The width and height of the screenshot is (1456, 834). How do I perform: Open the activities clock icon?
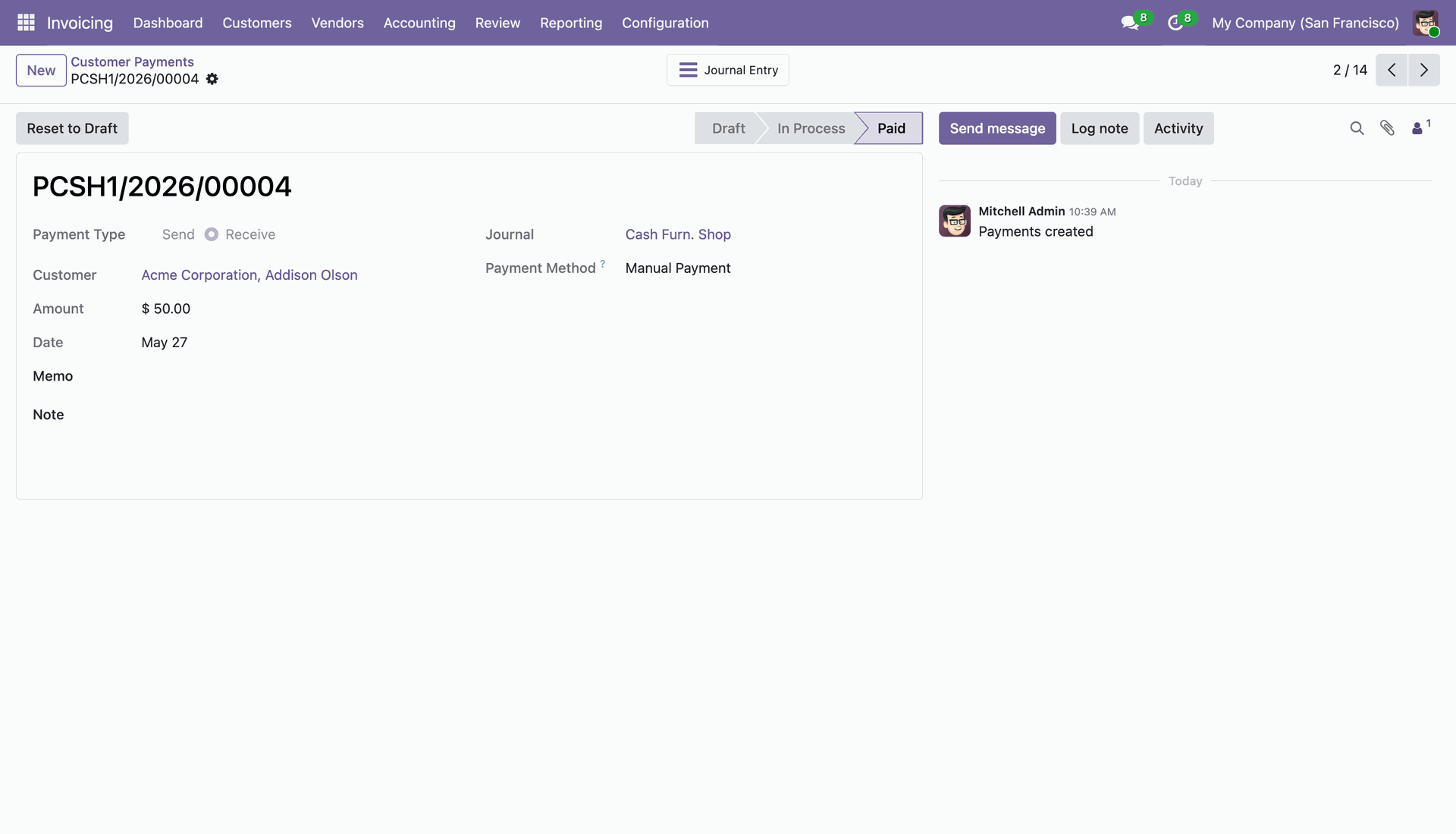point(1175,23)
